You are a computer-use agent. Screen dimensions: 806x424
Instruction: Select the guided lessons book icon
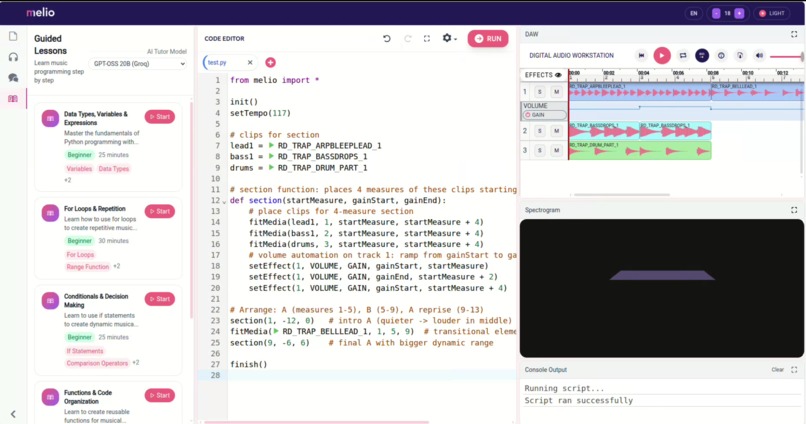[x=13, y=99]
